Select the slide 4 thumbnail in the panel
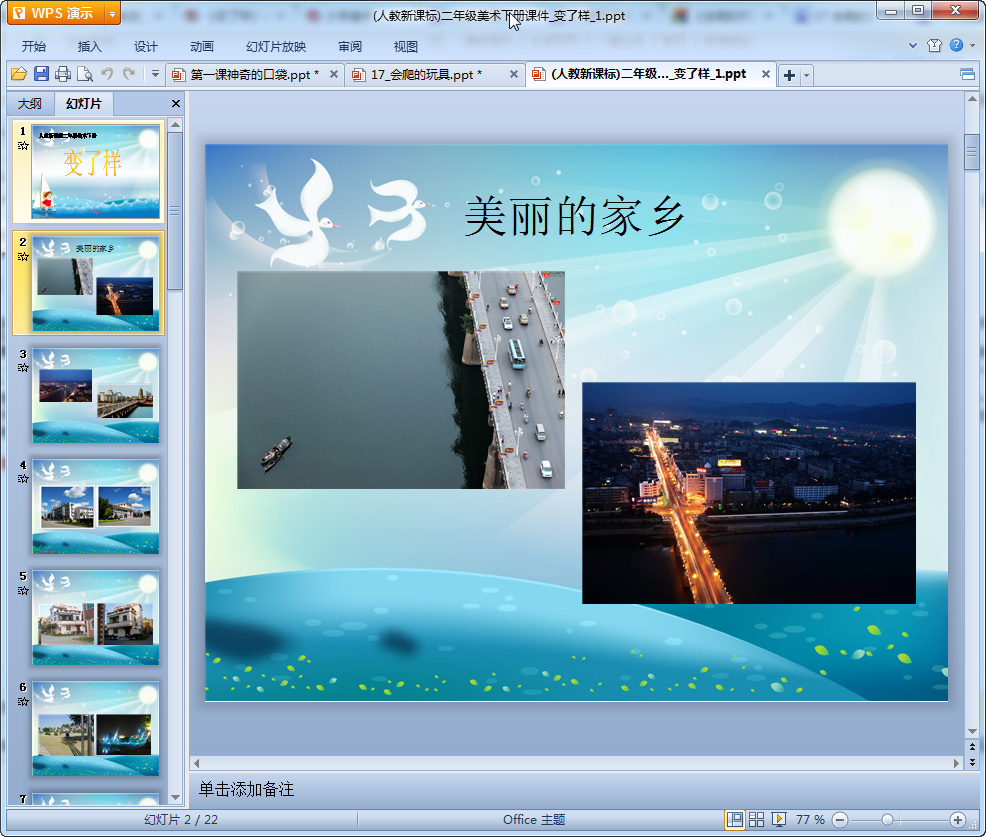This screenshot has width=986, height=837. (95, 507)
